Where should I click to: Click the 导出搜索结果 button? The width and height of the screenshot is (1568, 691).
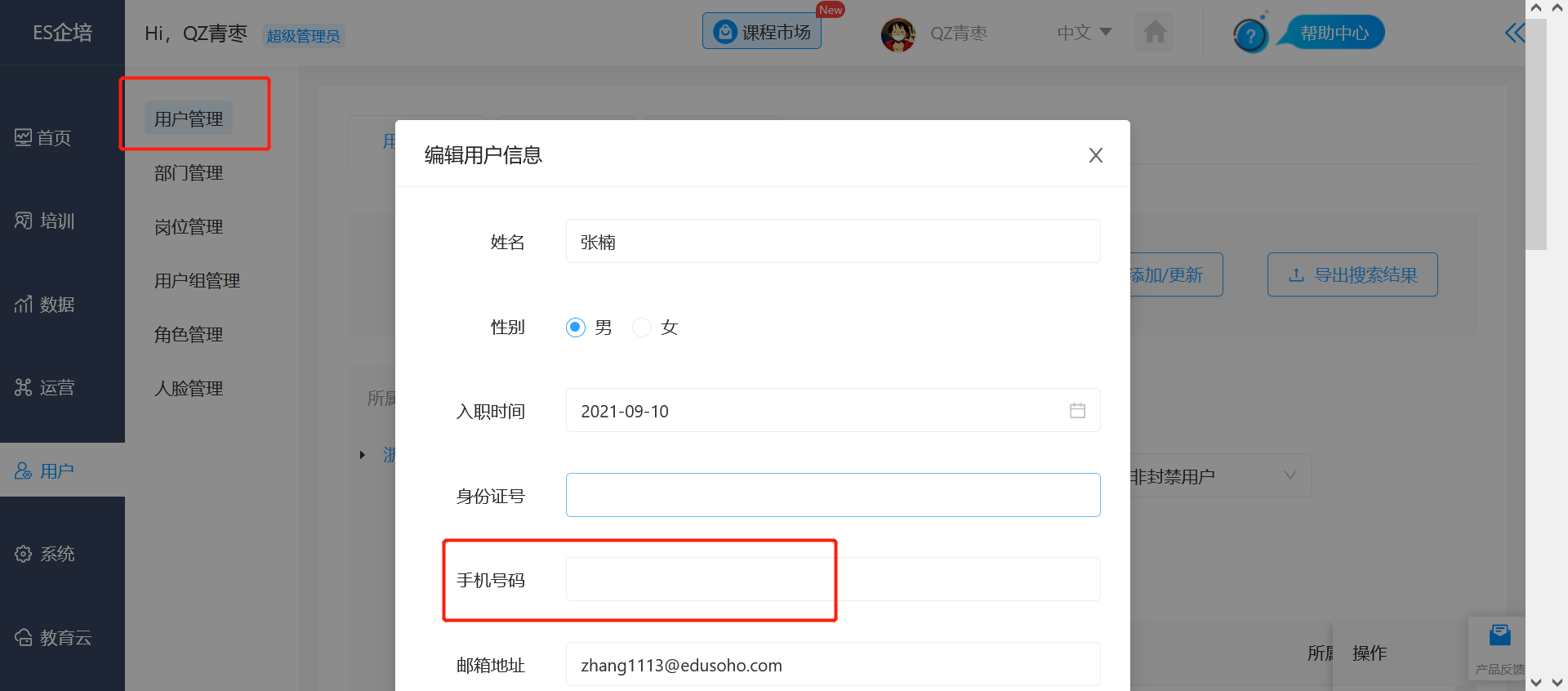[x=1352, y=275]
